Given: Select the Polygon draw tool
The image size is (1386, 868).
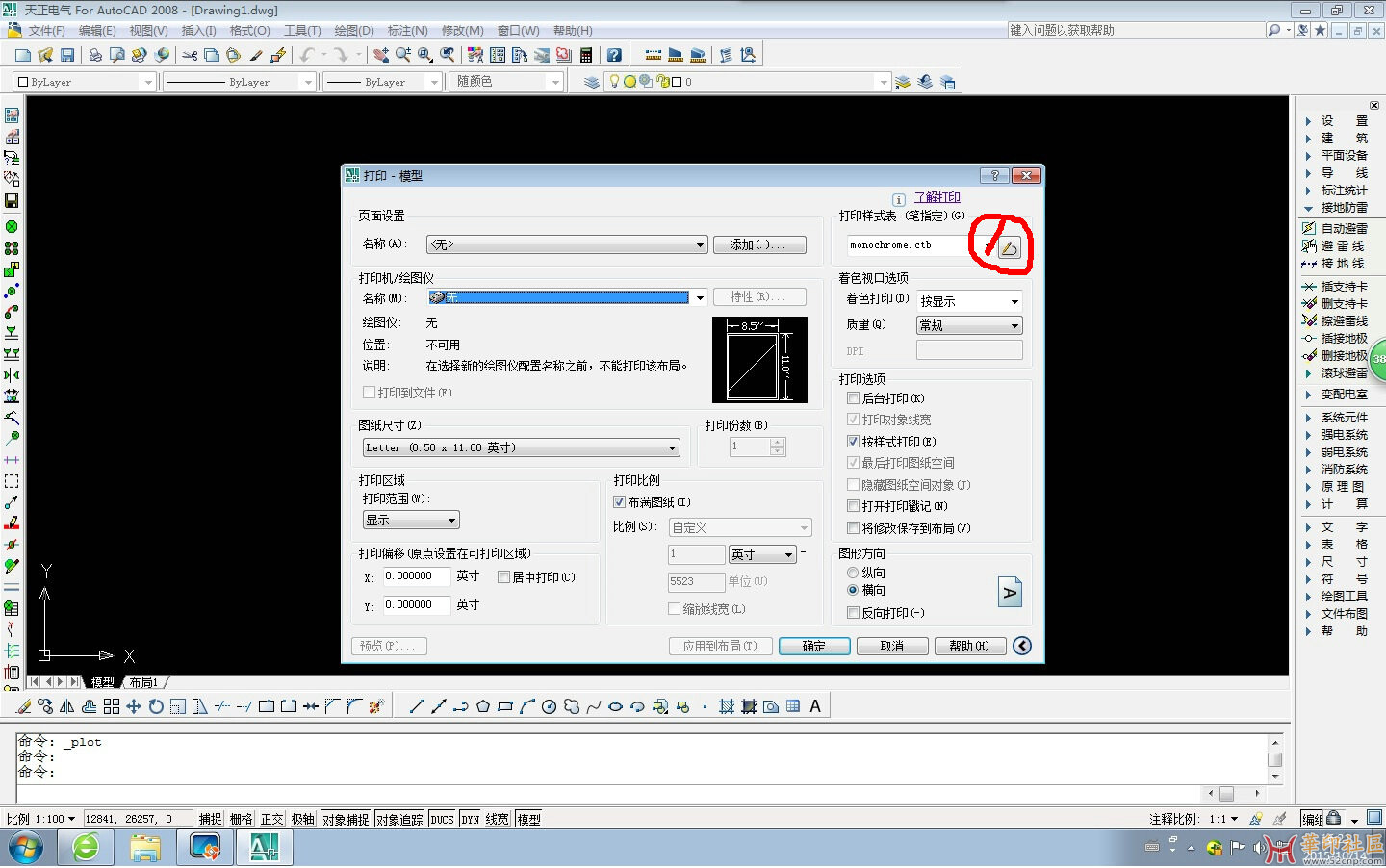Looking at the screenshot, I should point(483,706).
